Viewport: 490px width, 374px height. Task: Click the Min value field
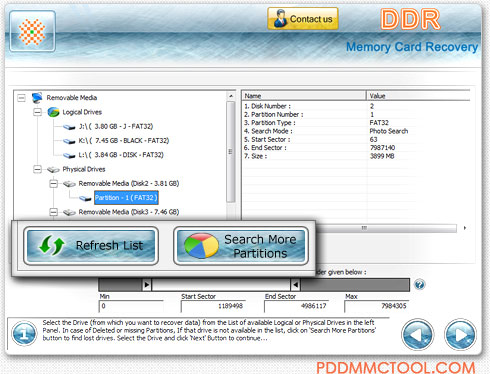click(131, 306)
